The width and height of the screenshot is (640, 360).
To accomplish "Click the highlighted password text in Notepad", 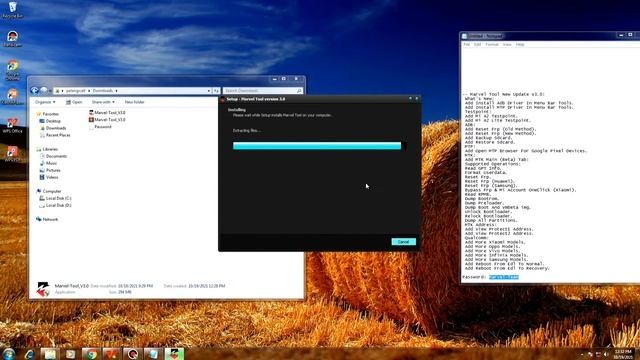I will (504, 277).
